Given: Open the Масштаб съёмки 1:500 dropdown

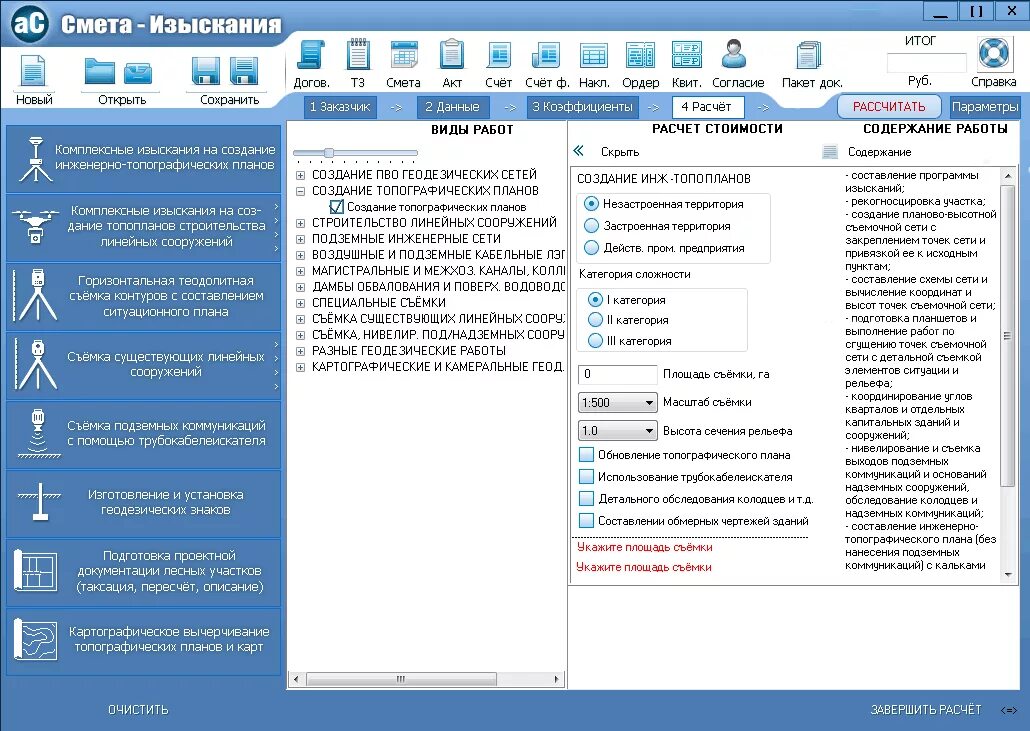Looking at the screenshot, I should click(x=617, y=402).
